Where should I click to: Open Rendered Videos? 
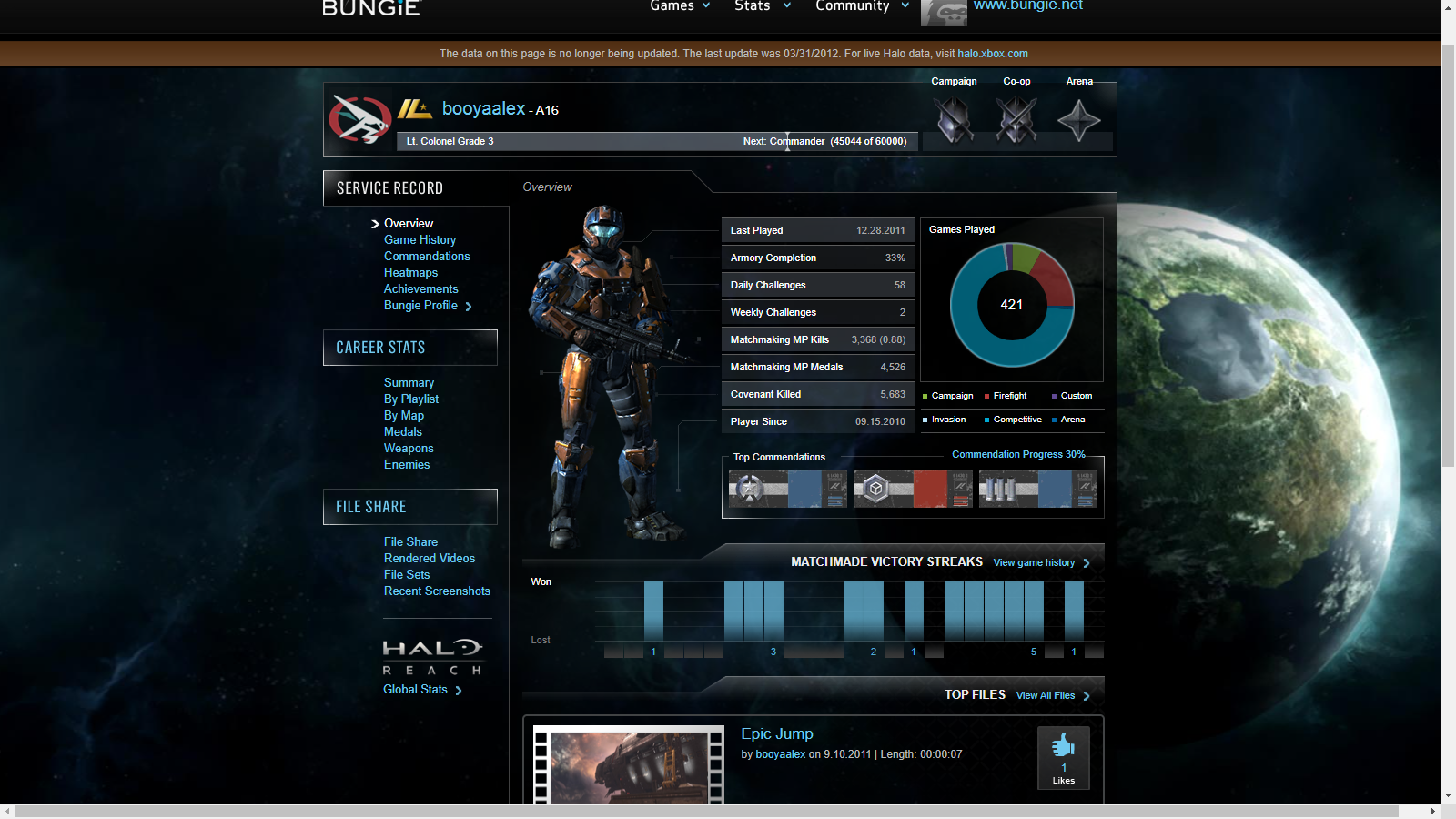click(x=430, y=558)
